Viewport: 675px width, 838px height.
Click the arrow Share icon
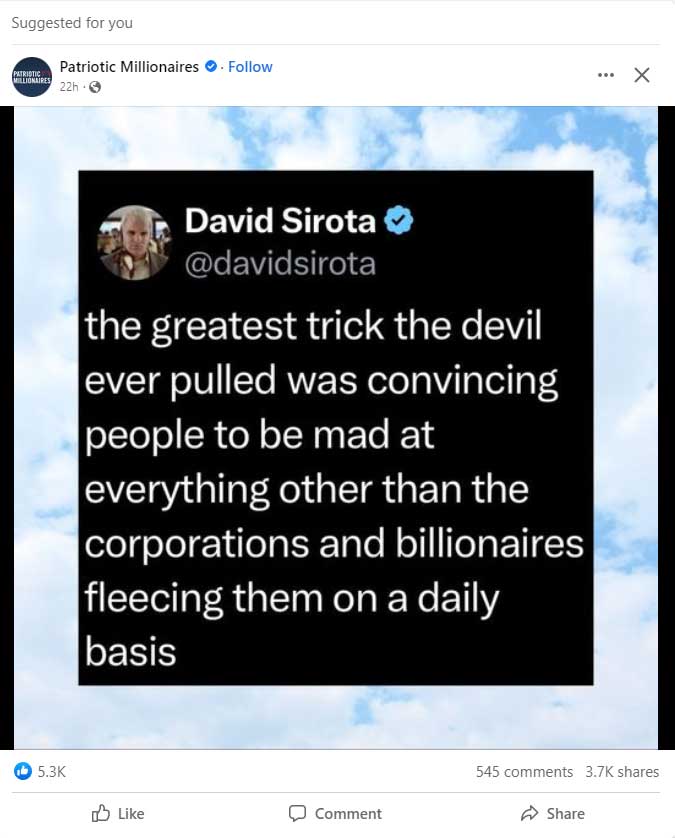[529, 813]
